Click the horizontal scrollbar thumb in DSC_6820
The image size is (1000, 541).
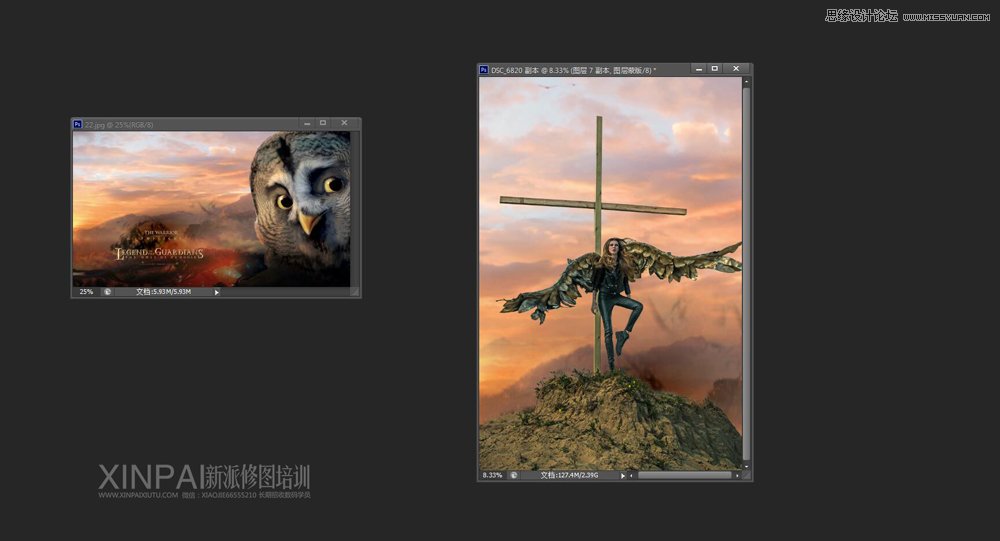(684, 475)
